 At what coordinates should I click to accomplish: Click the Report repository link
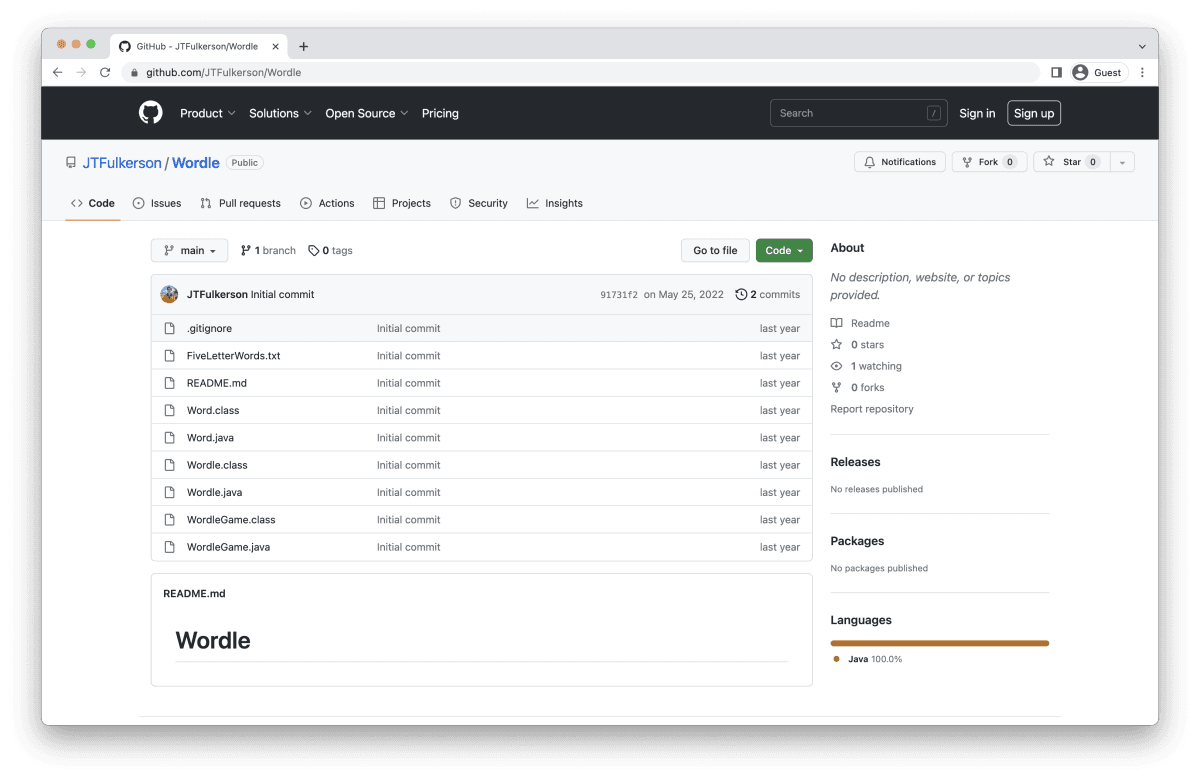(x=872, y=409)
